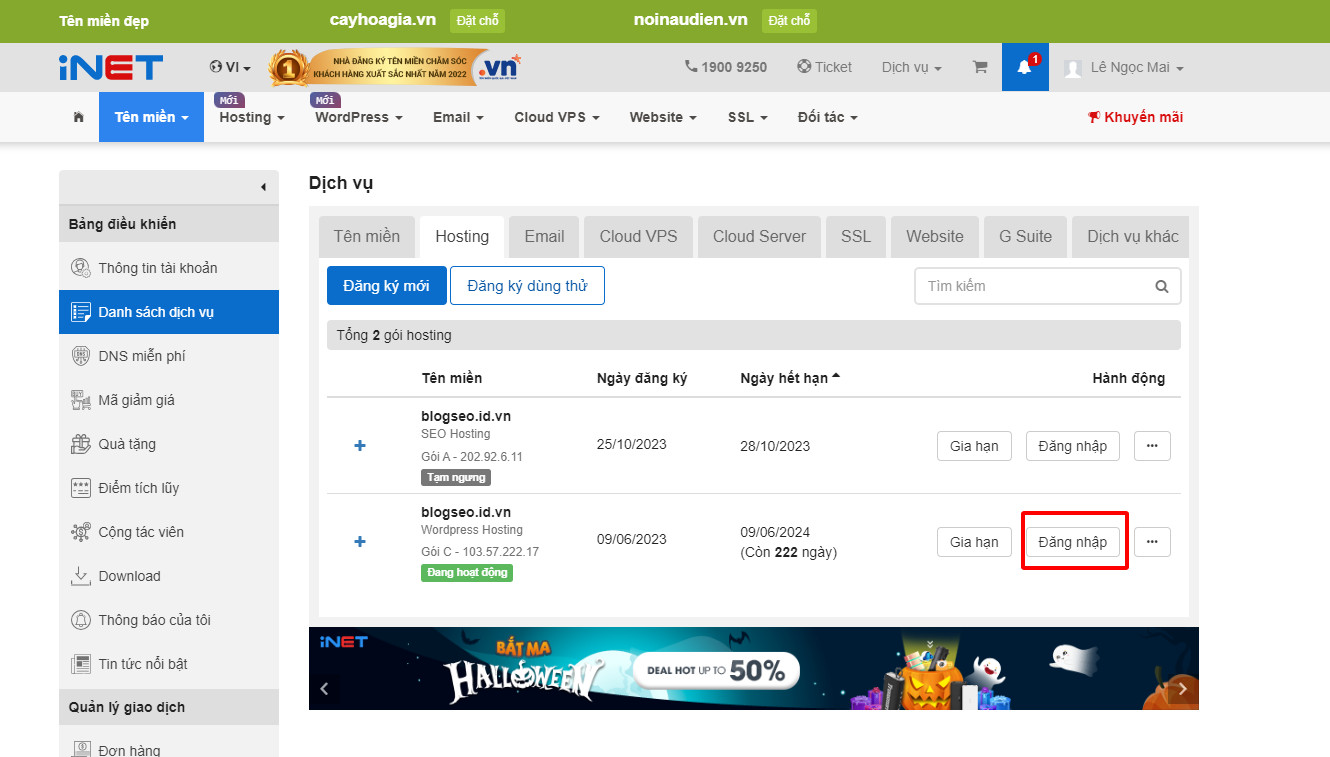Click the home icon in navigation bar
Viewport: 1330px width, 757px height.
(x=78, y=117)
